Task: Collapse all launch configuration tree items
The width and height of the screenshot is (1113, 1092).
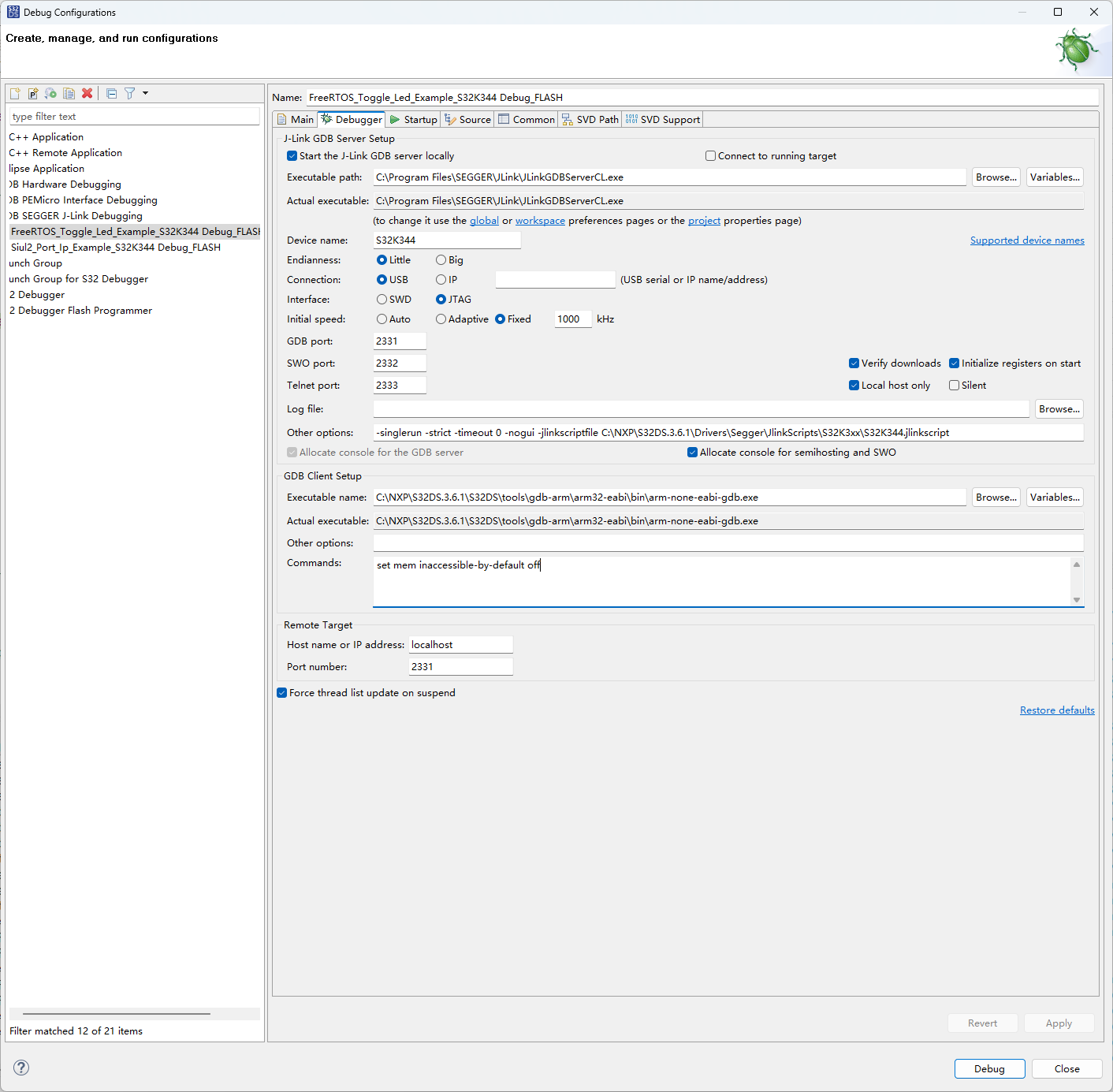Action: pos(112,93)
